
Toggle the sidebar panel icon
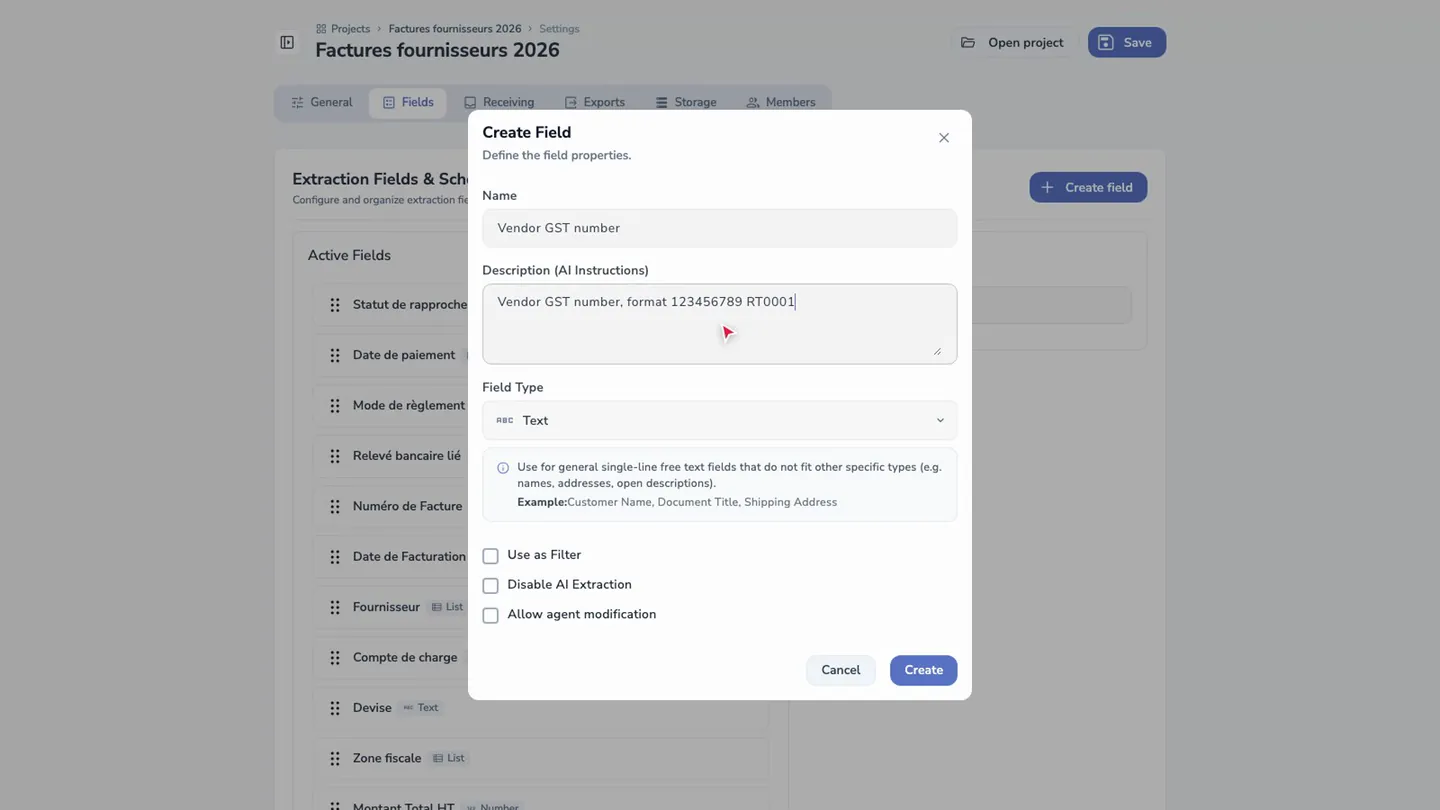point(287,42)
